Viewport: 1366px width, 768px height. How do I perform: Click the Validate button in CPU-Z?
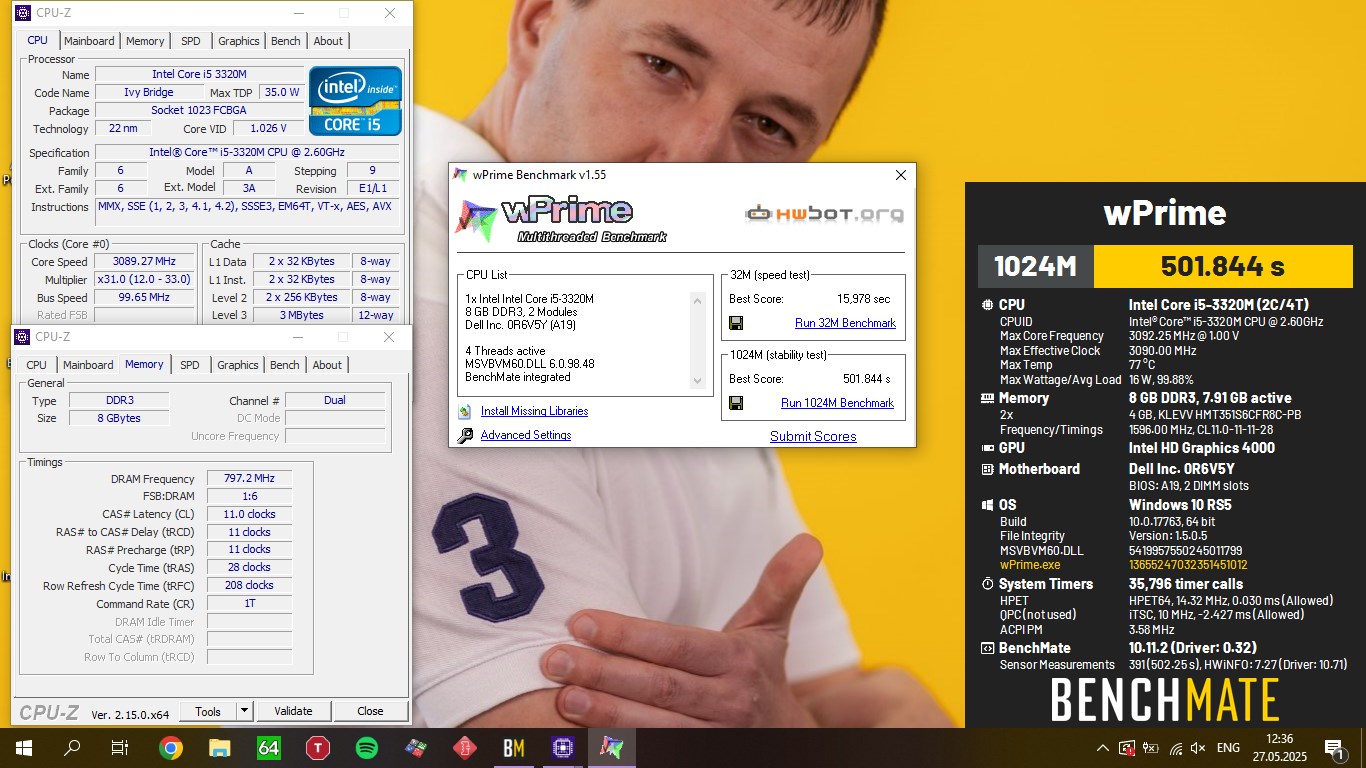(x=293, y=711)
